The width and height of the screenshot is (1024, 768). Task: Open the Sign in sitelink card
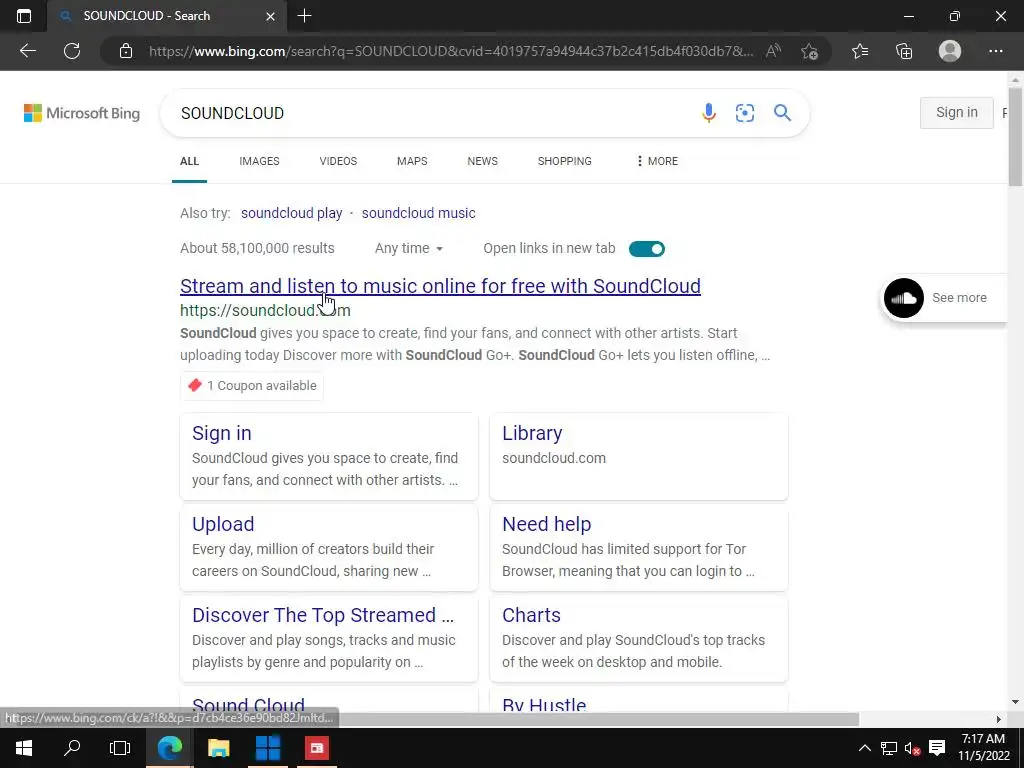click(221, 433)
